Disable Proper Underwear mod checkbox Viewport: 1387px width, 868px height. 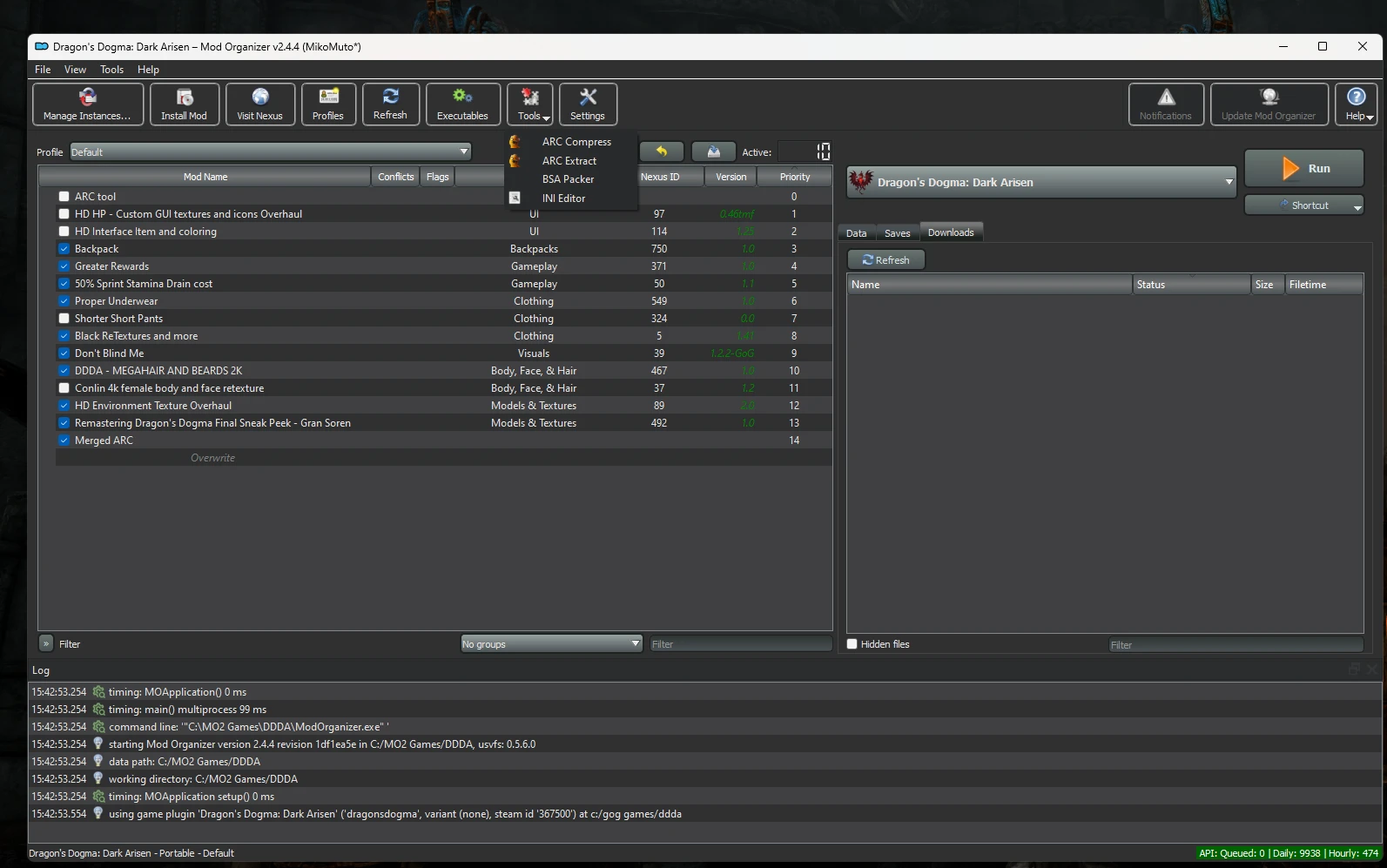pos(64,301)
